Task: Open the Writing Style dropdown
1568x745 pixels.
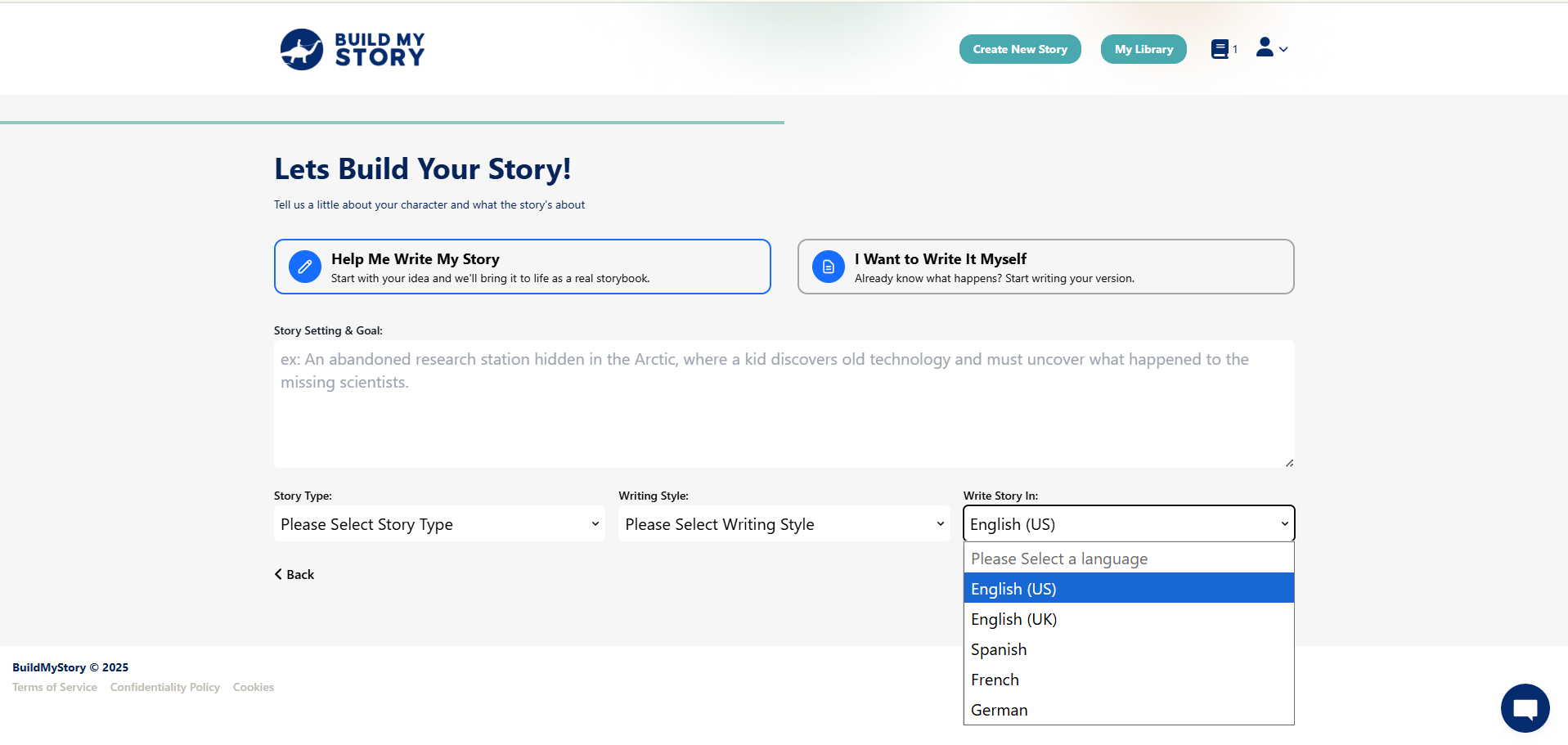Action: click(x=784, y=524)
